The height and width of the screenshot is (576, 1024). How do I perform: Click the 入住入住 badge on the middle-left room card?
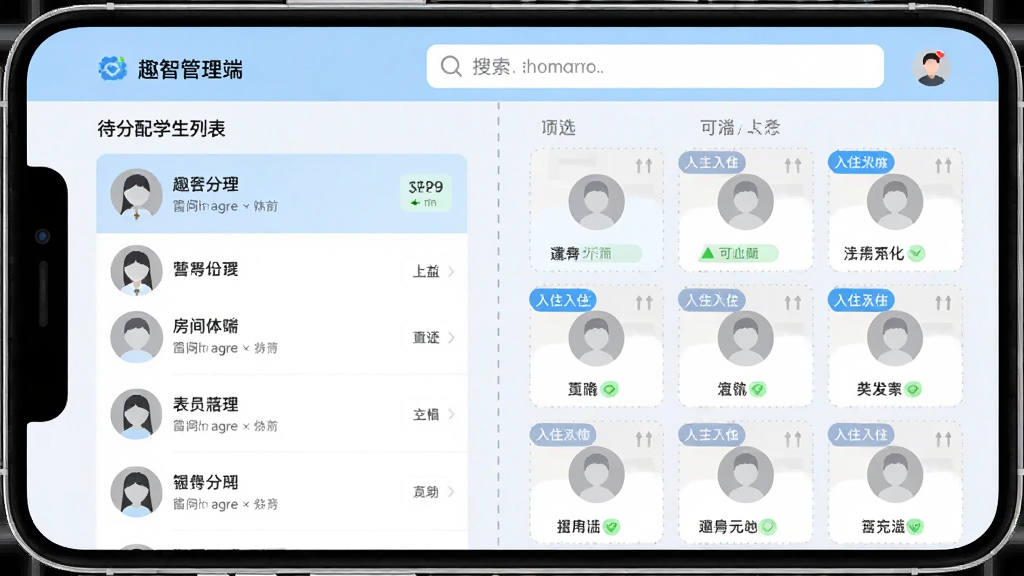[x=562, y=300]
